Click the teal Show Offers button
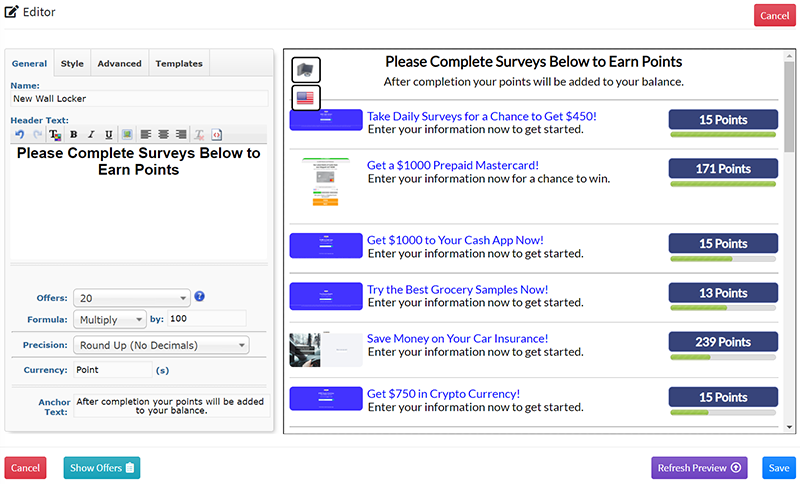The image size is (800, 484). [101, 468]
